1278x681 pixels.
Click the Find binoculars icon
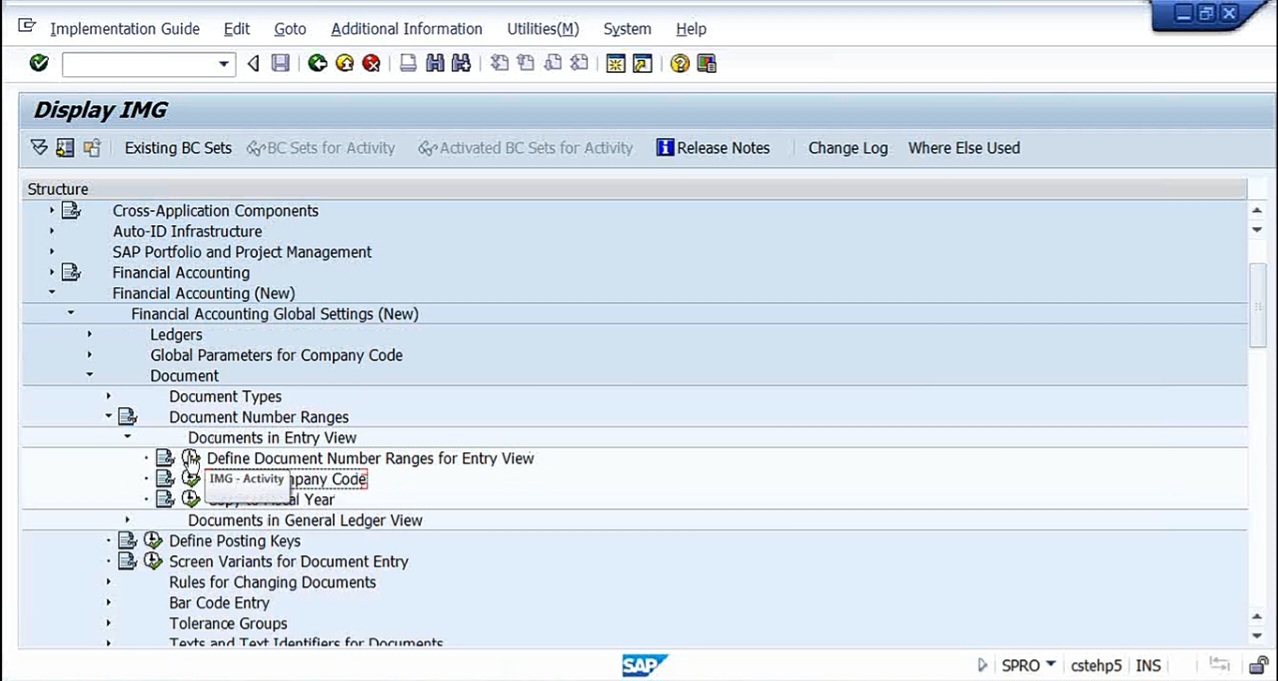click(435, 64)
